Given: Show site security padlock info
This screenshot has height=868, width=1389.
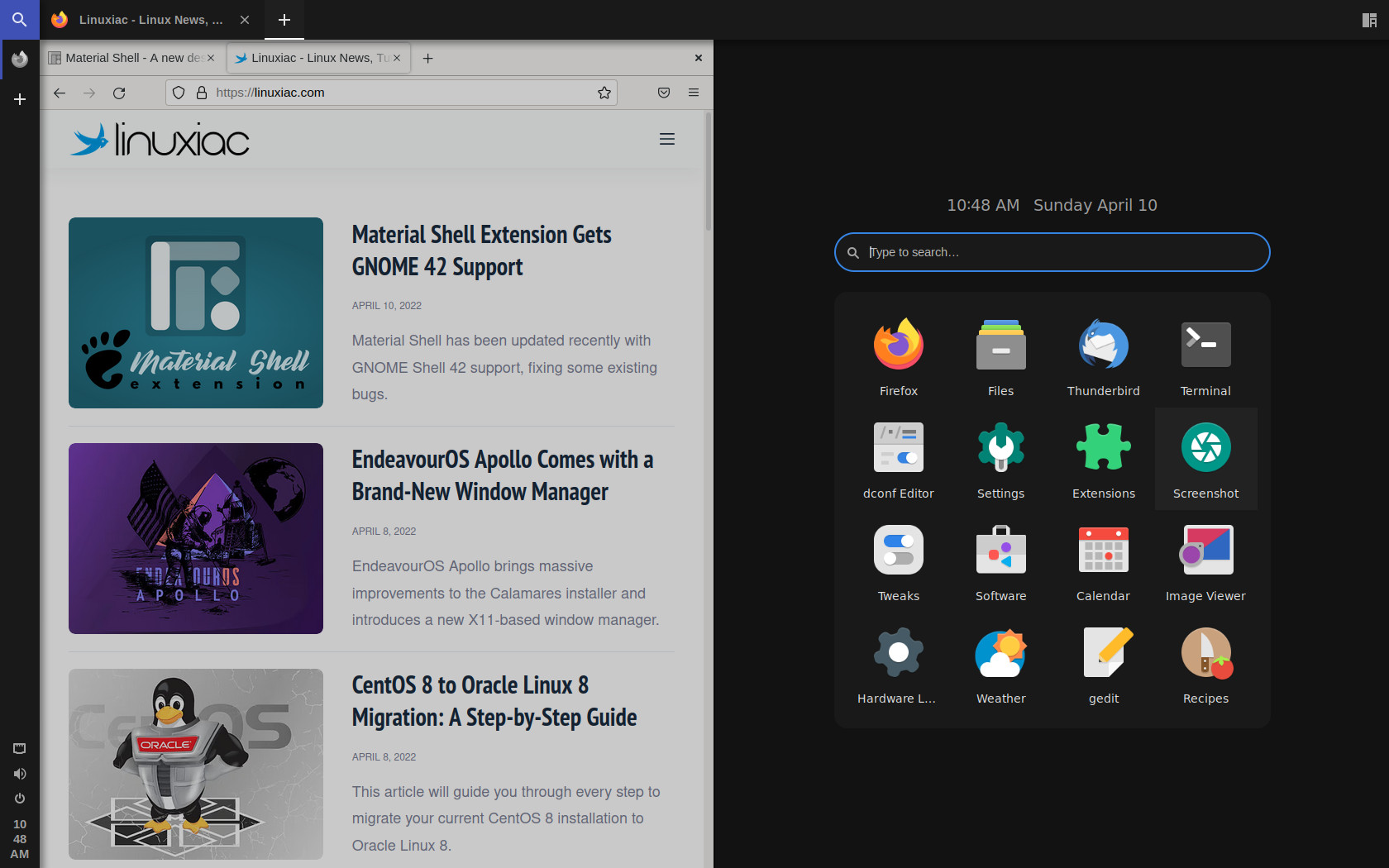Looking at the screenshot, I should 201,93.
